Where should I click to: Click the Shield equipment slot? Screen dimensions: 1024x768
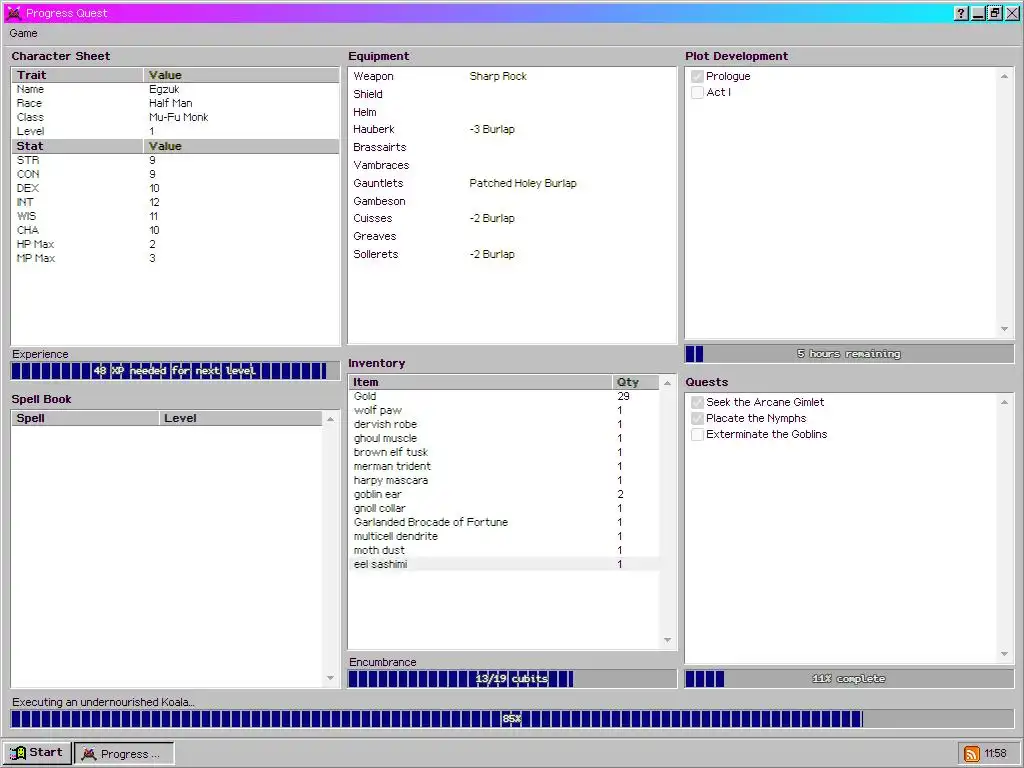(x=368, y=94)
